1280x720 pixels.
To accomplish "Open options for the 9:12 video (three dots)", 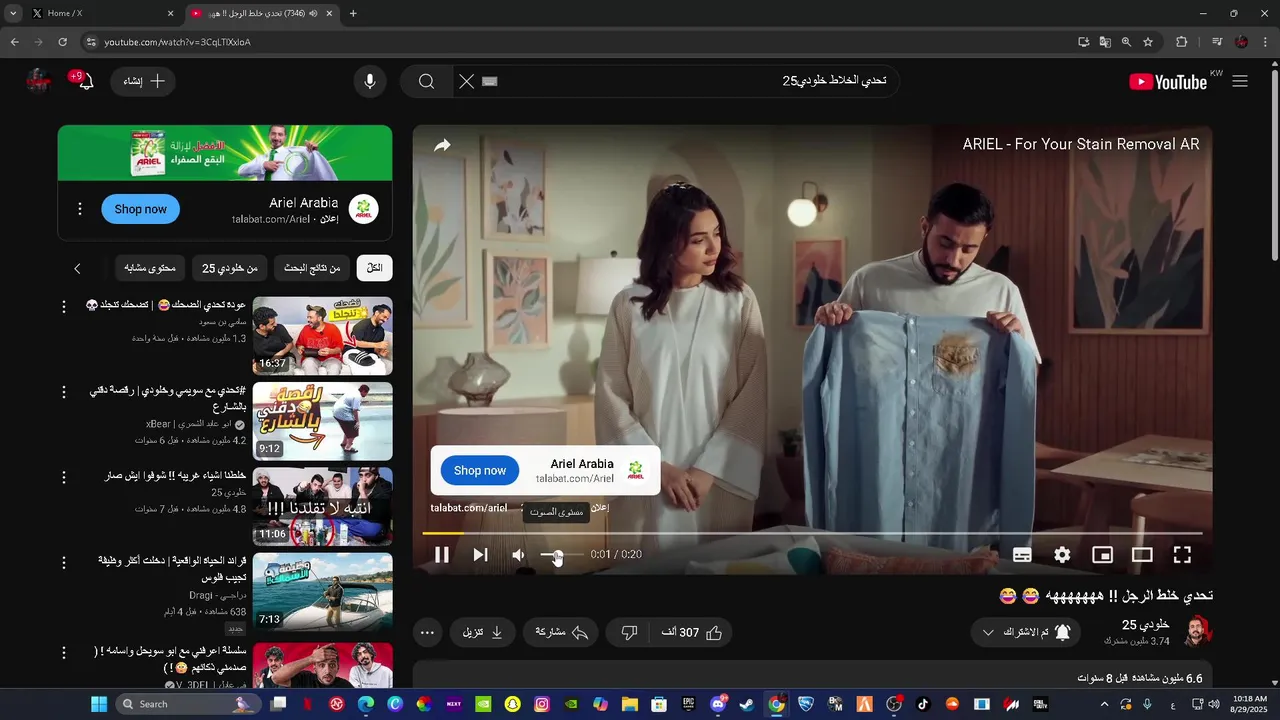I will click(x=64, y=392).
